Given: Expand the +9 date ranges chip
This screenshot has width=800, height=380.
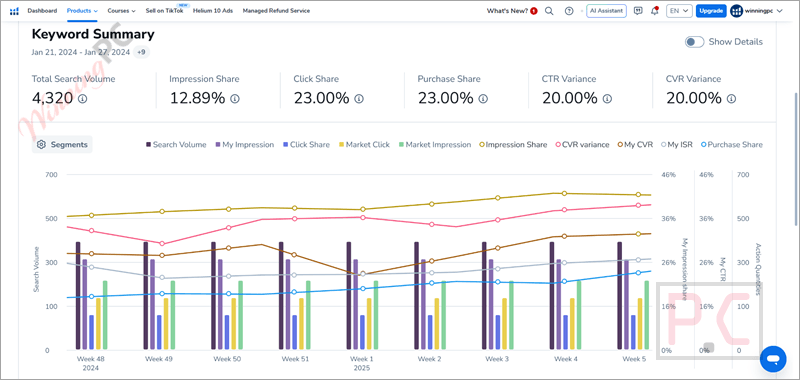Looking at the screenshot, I should 141,52.
